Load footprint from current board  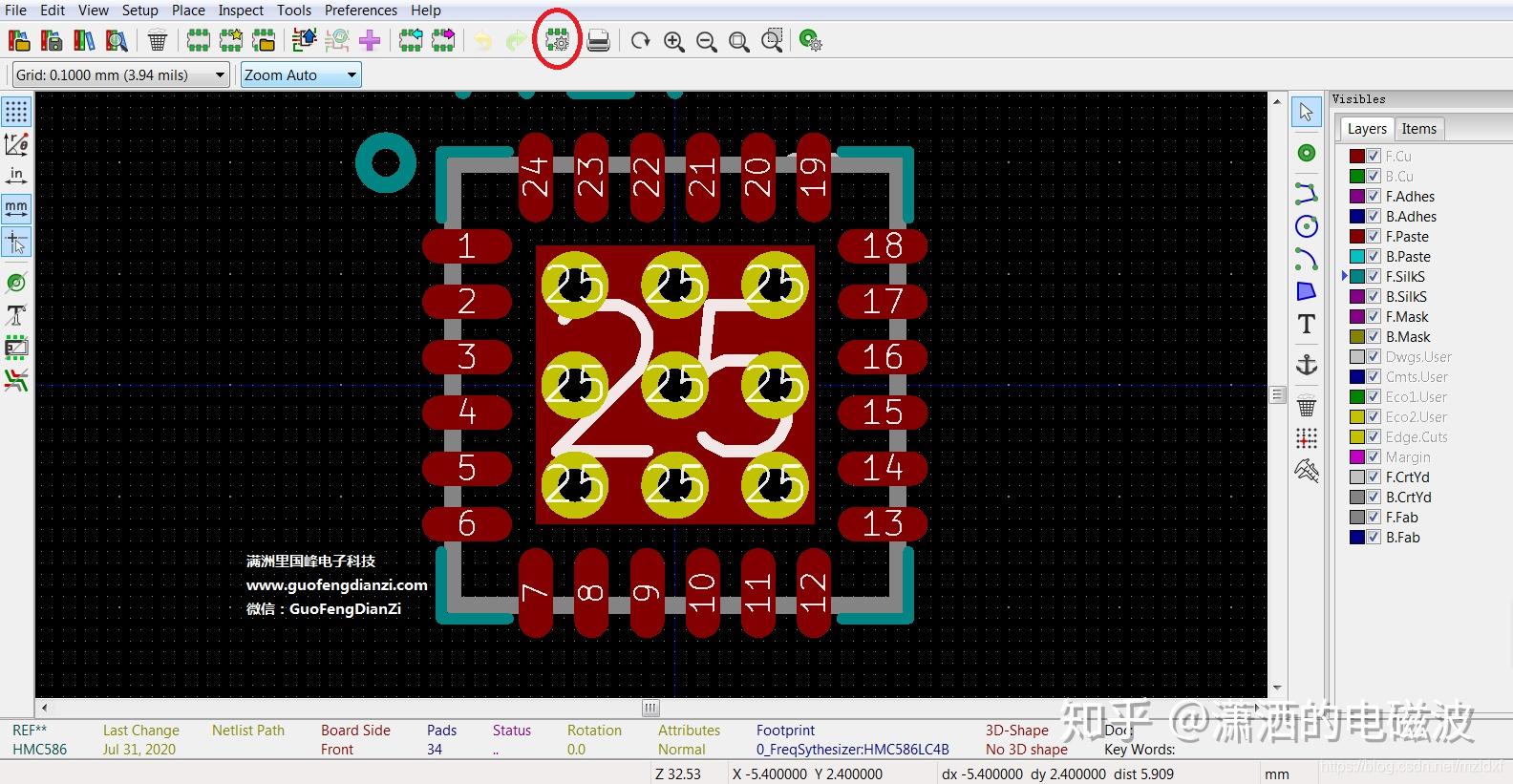tap(305, 40)
